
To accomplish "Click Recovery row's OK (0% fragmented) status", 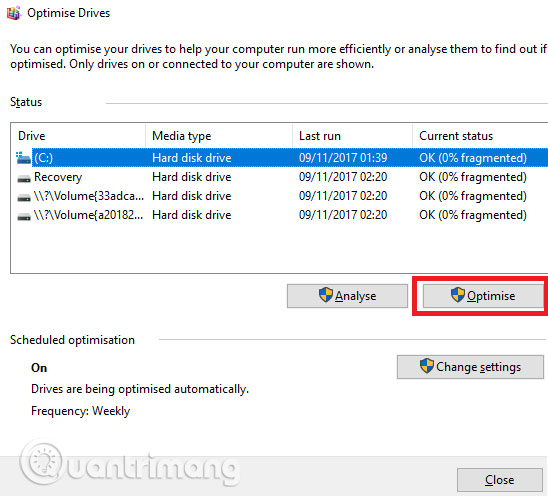I will click(x=473, y=177).
